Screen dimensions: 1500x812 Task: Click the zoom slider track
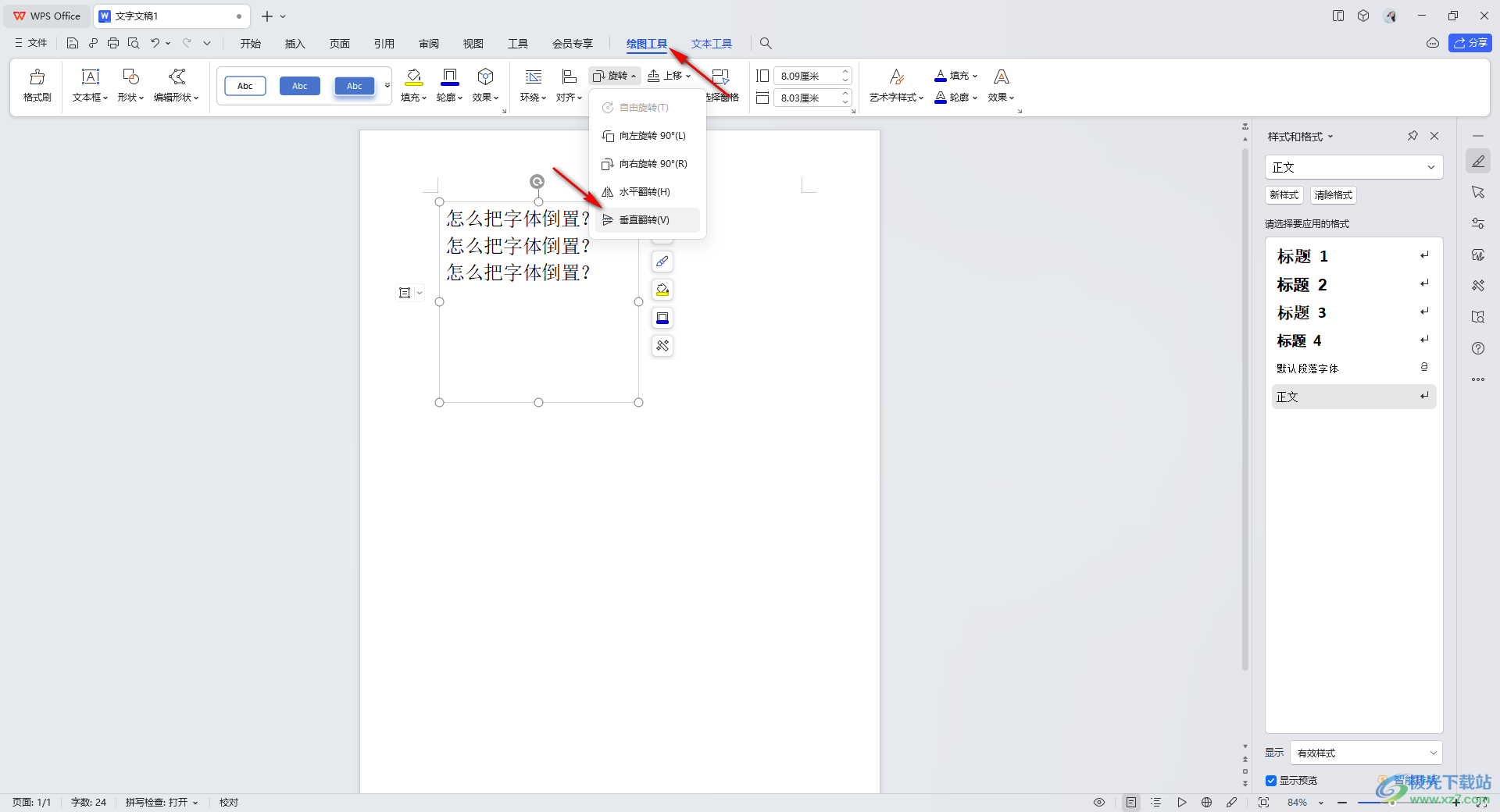pos(1398,803)
